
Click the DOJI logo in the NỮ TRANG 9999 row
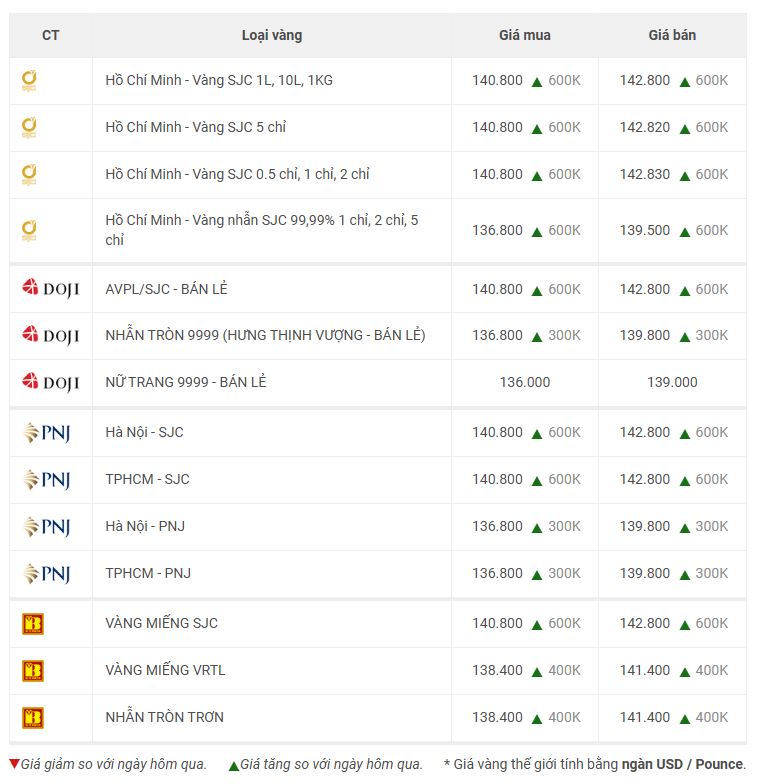(x=50, y=382)
